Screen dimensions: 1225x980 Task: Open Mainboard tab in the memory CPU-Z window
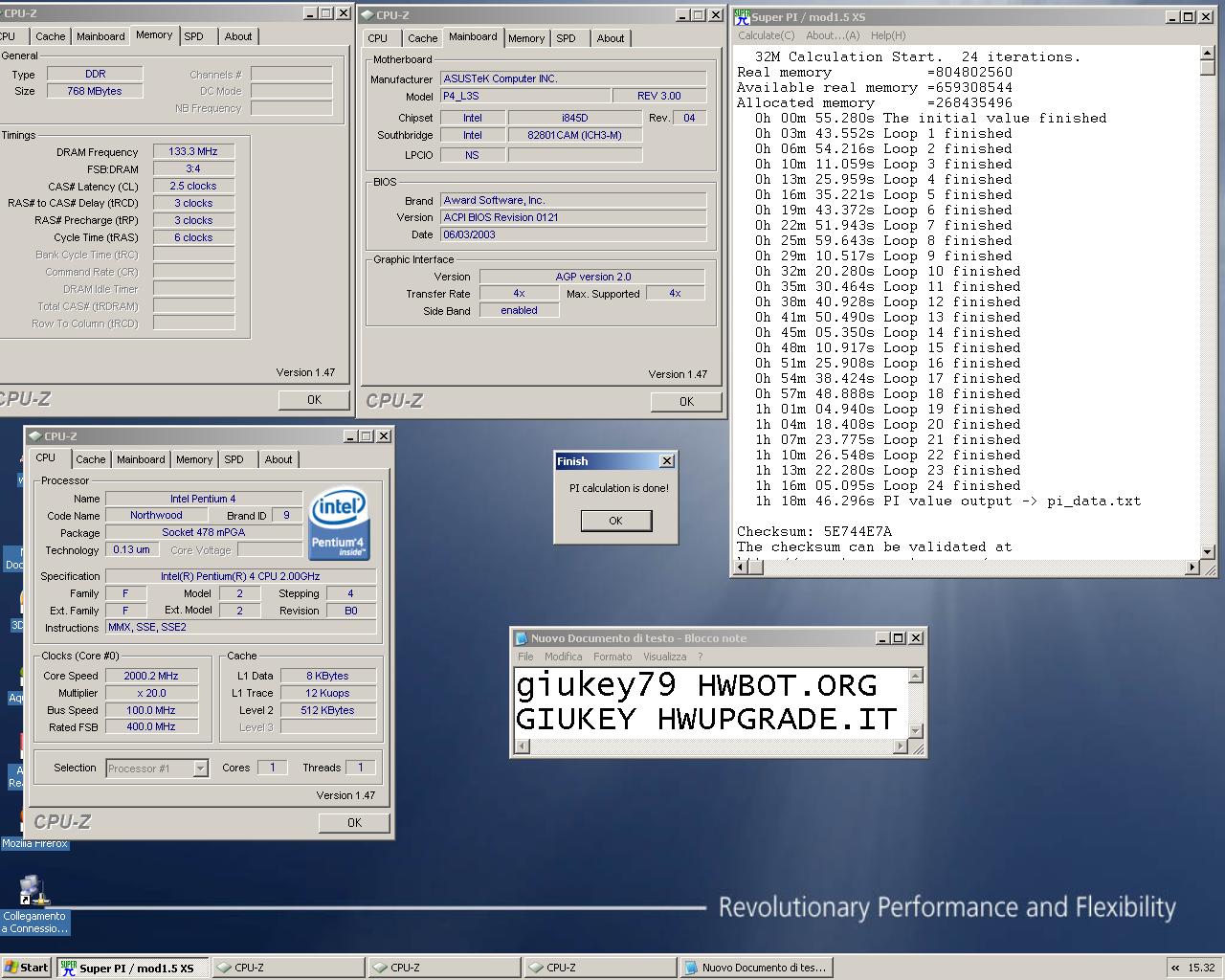pos(100,36)
